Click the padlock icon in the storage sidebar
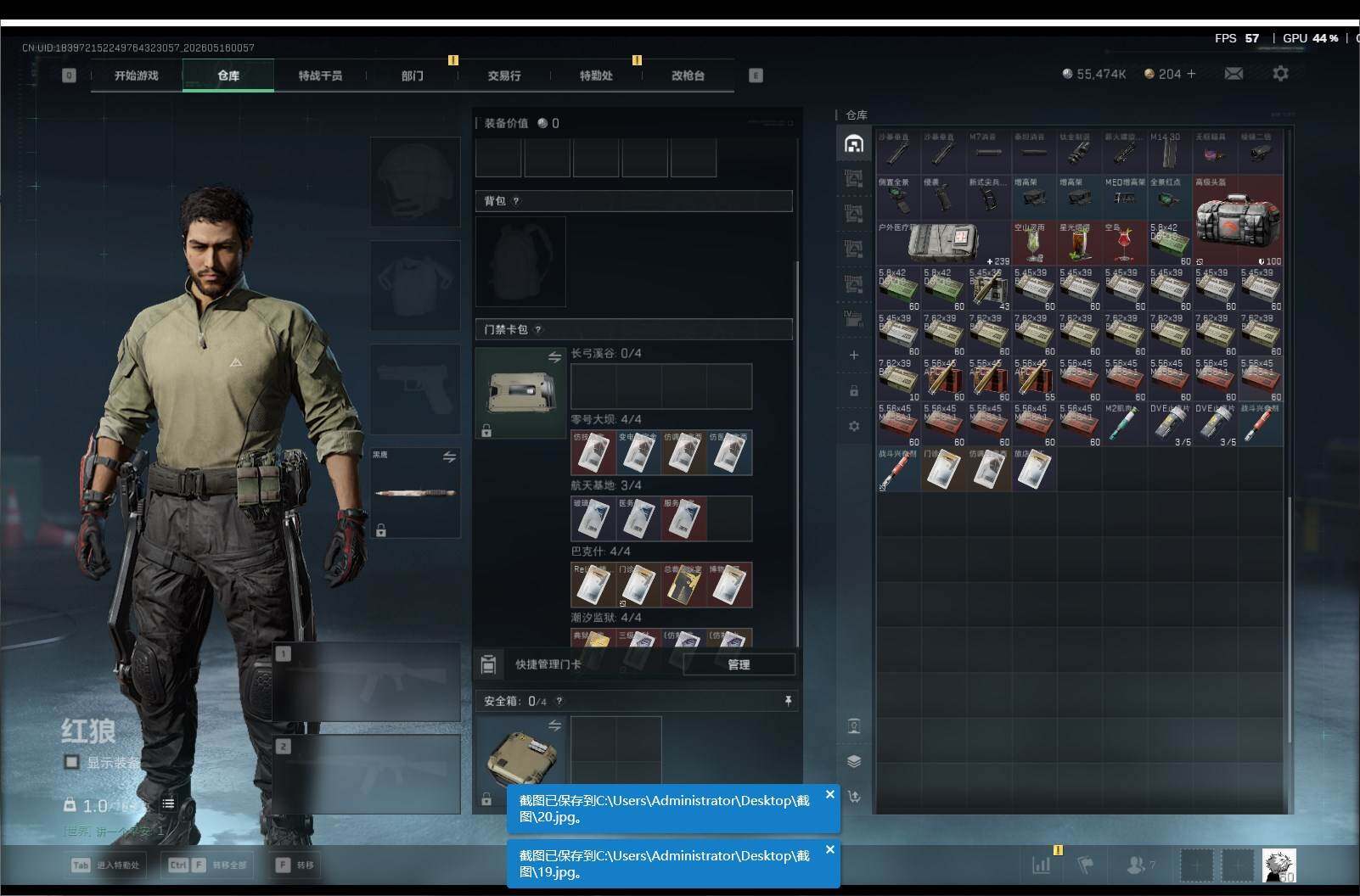Screen dimensions: 1360x896 click(x=854, y=391)
